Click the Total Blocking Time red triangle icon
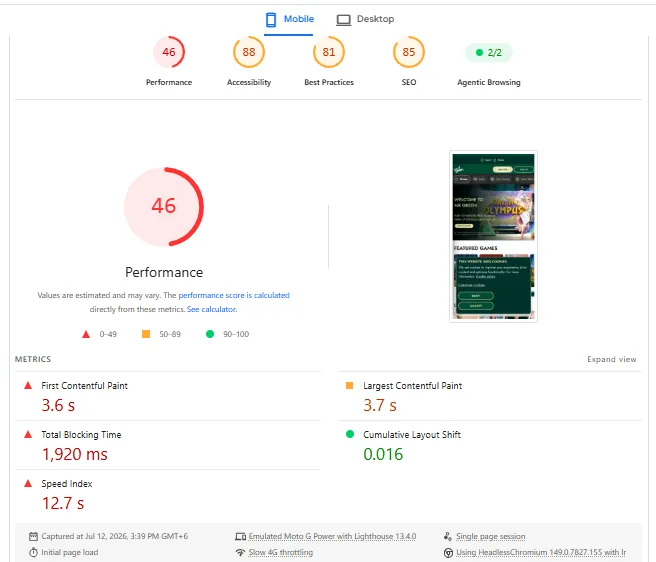The height and width of the screenshot is (562, 656). pos(28,434)
